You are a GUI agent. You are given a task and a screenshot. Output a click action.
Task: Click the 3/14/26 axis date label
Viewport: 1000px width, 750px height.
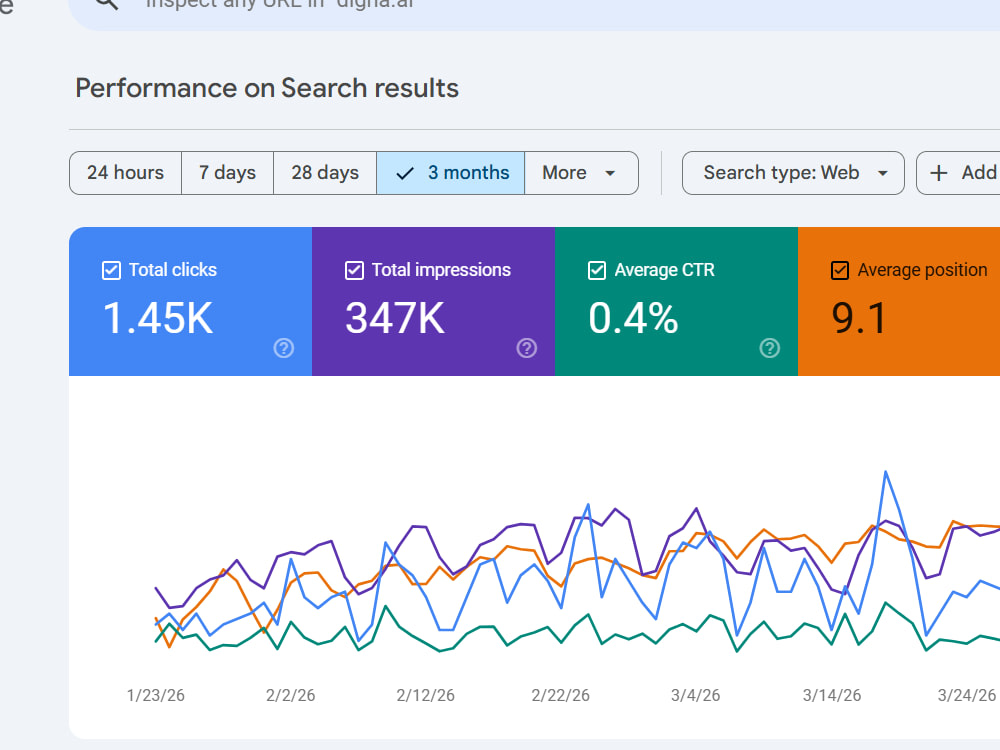(832, 695)
